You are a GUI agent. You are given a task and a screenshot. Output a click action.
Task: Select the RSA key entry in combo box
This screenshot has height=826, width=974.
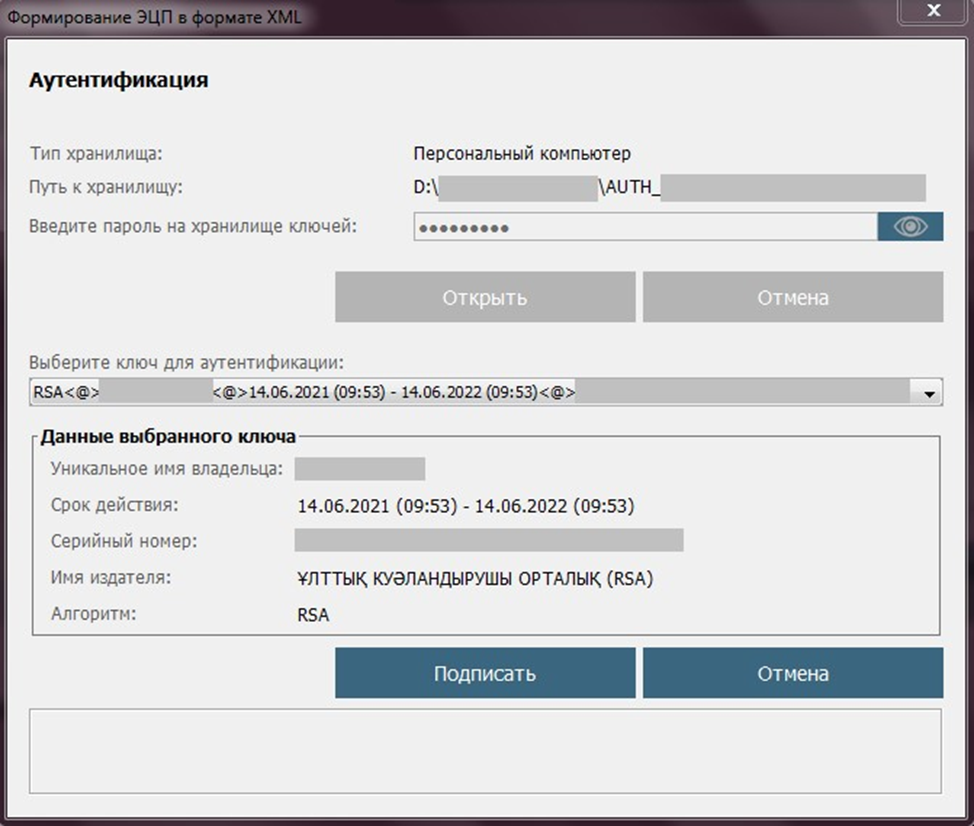tap(470, 393)
